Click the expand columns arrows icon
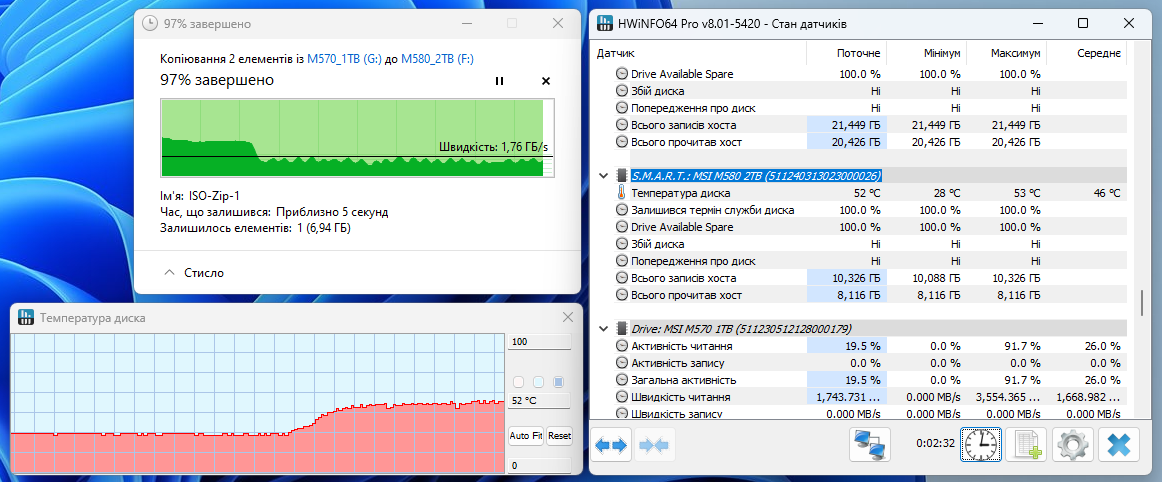 [x=611, y=445]
